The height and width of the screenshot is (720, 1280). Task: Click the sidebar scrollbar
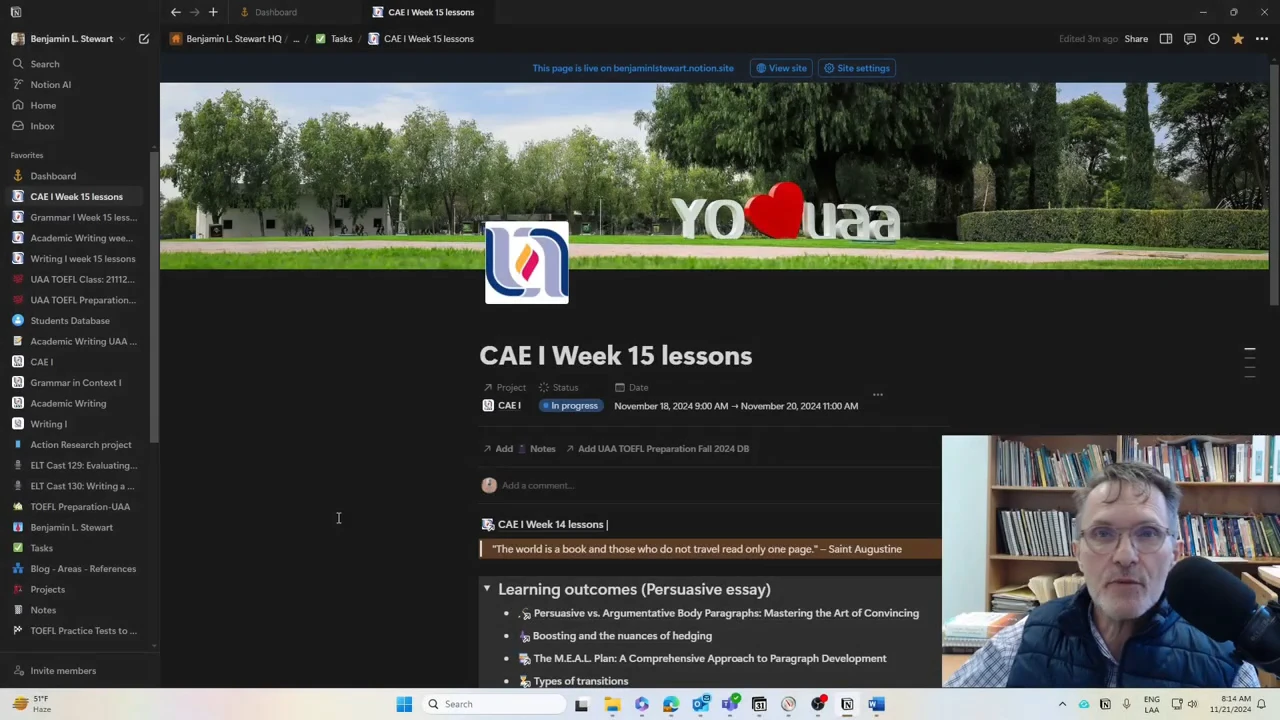154,295
